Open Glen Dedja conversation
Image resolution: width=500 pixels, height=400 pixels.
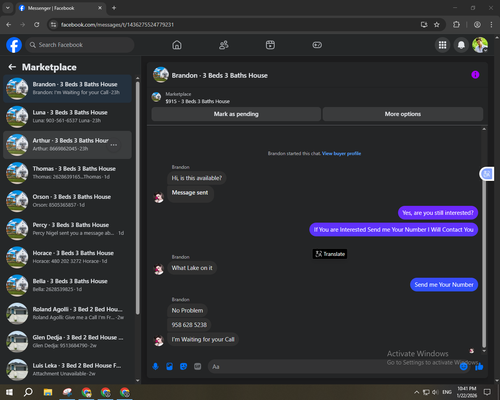pyautogui.click(x=68, y=342)
